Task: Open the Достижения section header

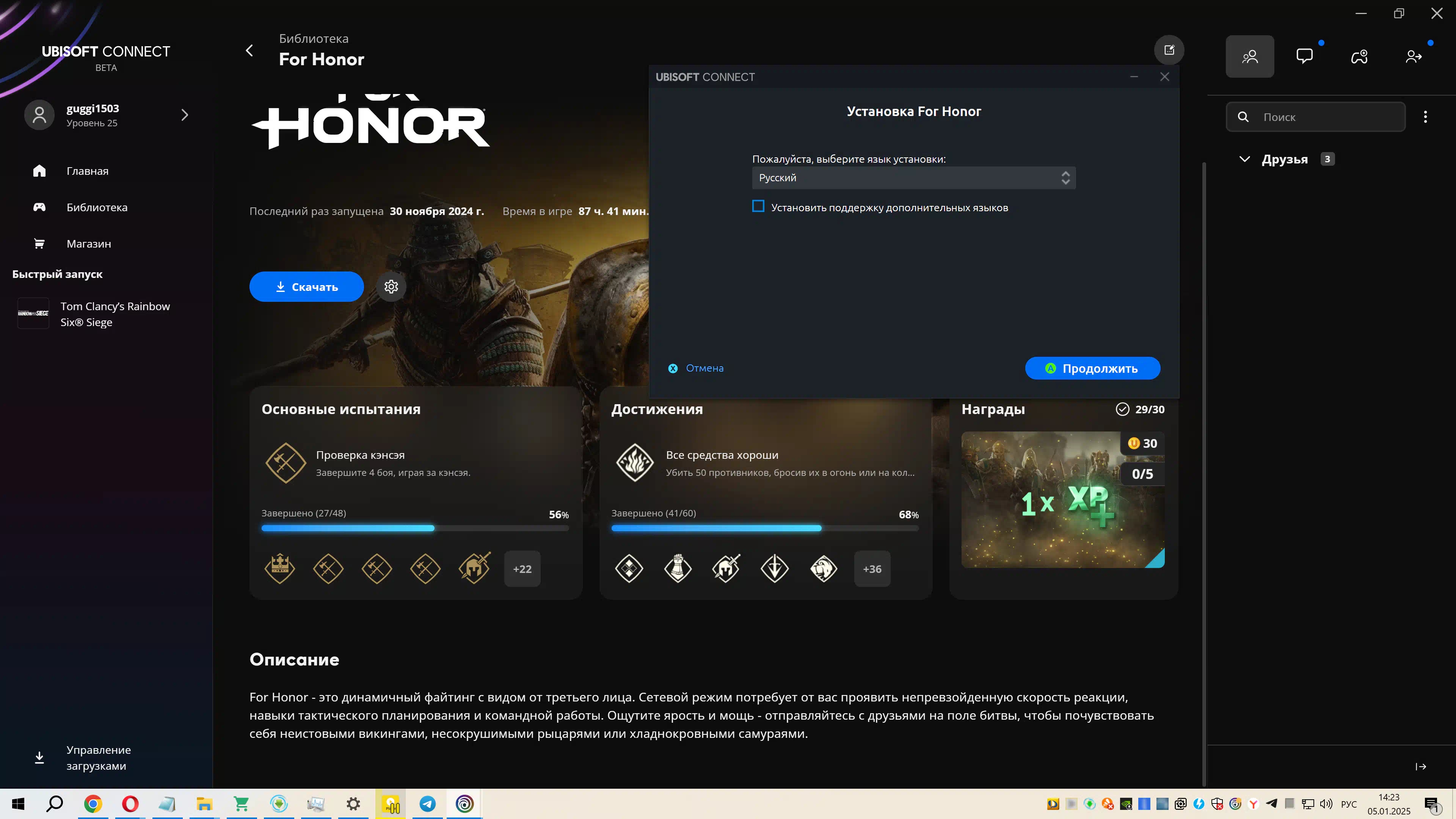Action: 657,409
